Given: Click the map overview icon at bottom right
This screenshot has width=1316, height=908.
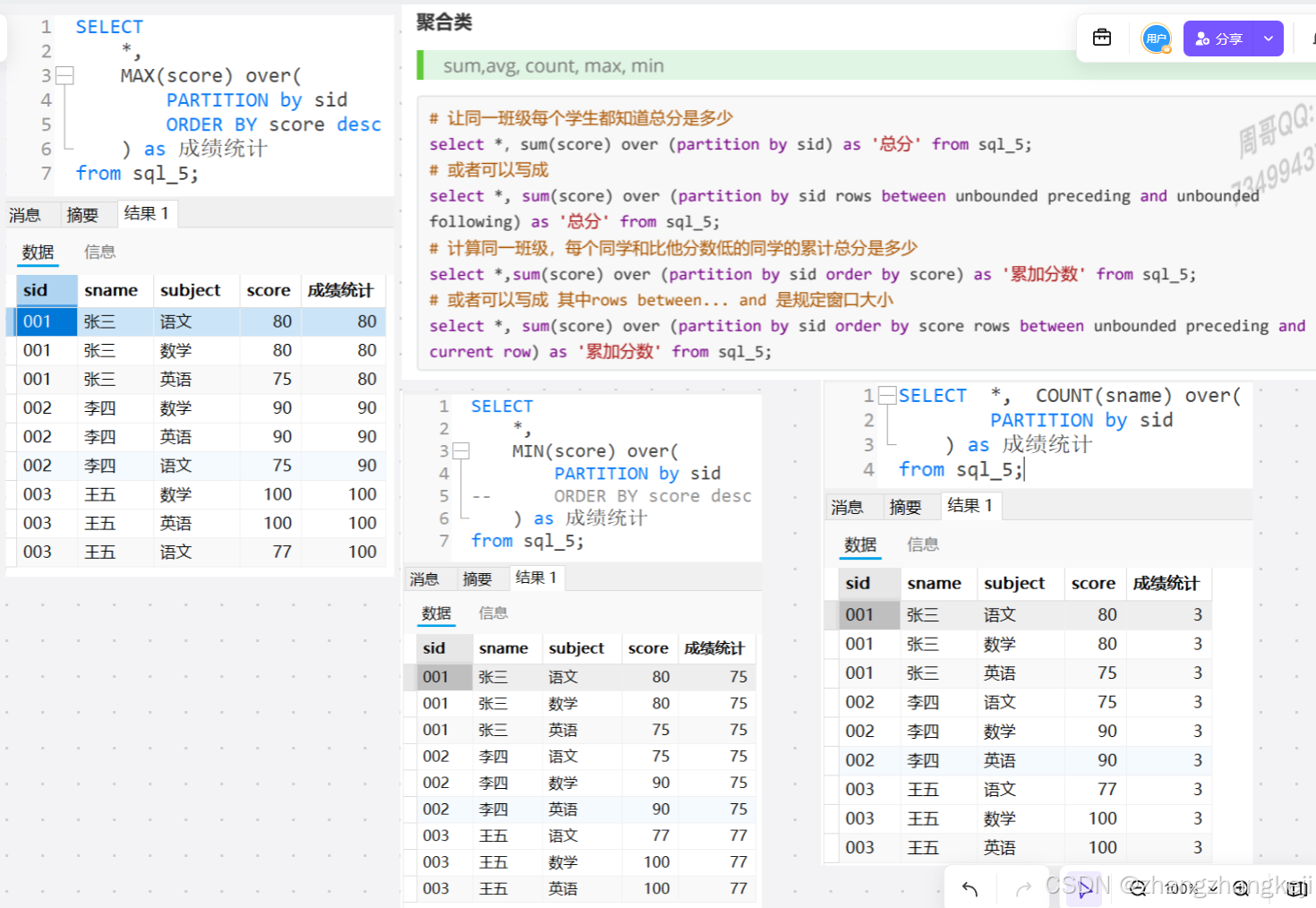Looking at the screenshot, I should tap(1295, 888).
